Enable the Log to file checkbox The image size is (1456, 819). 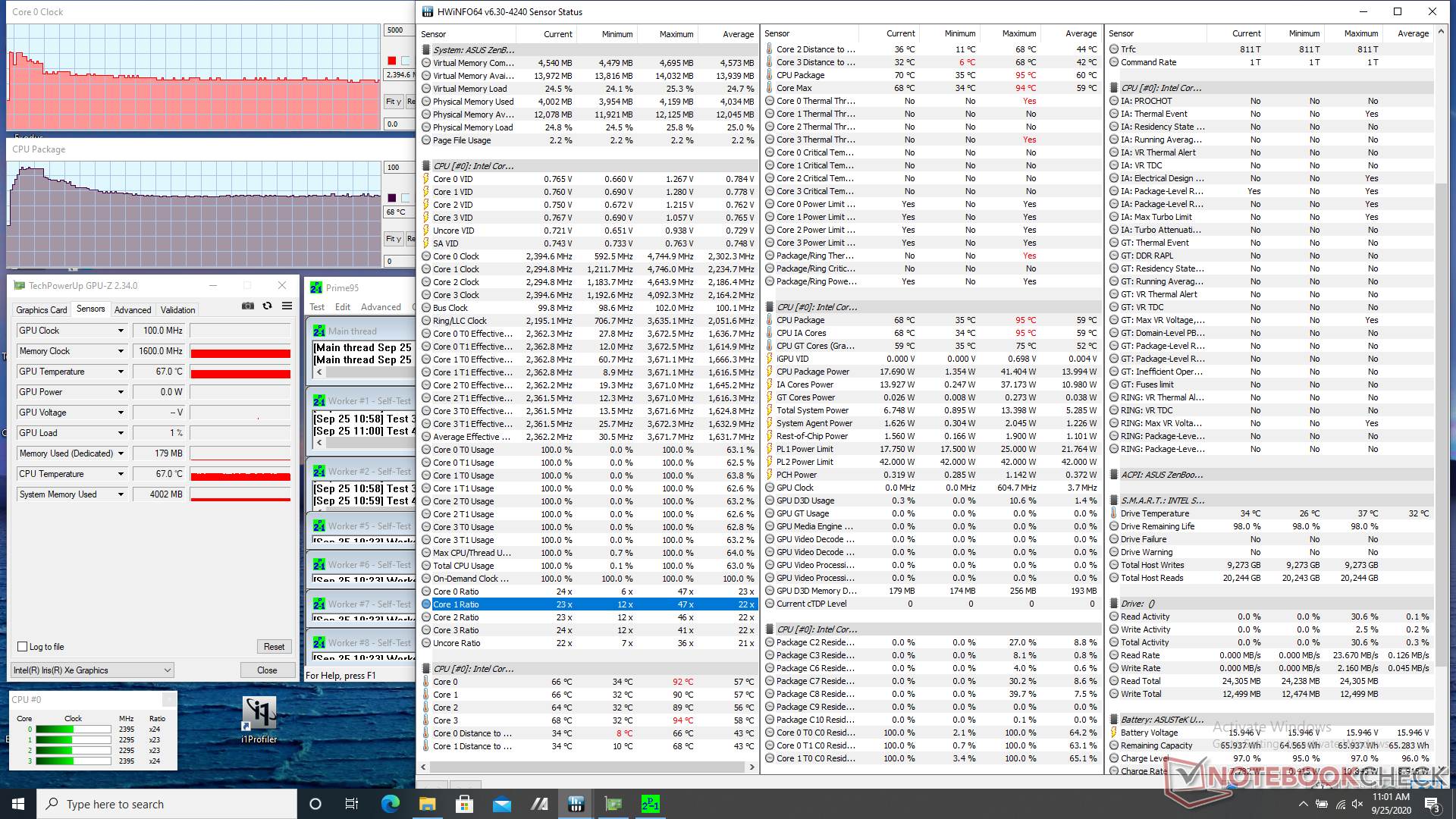point(23,647)
